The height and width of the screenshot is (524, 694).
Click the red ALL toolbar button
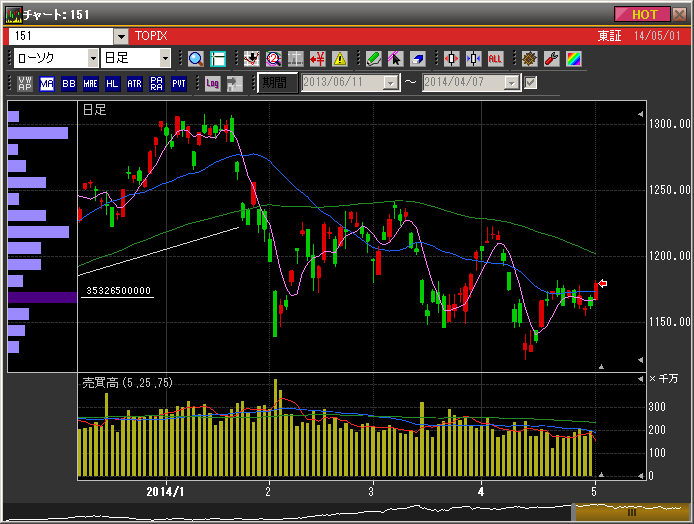(495, 58)
